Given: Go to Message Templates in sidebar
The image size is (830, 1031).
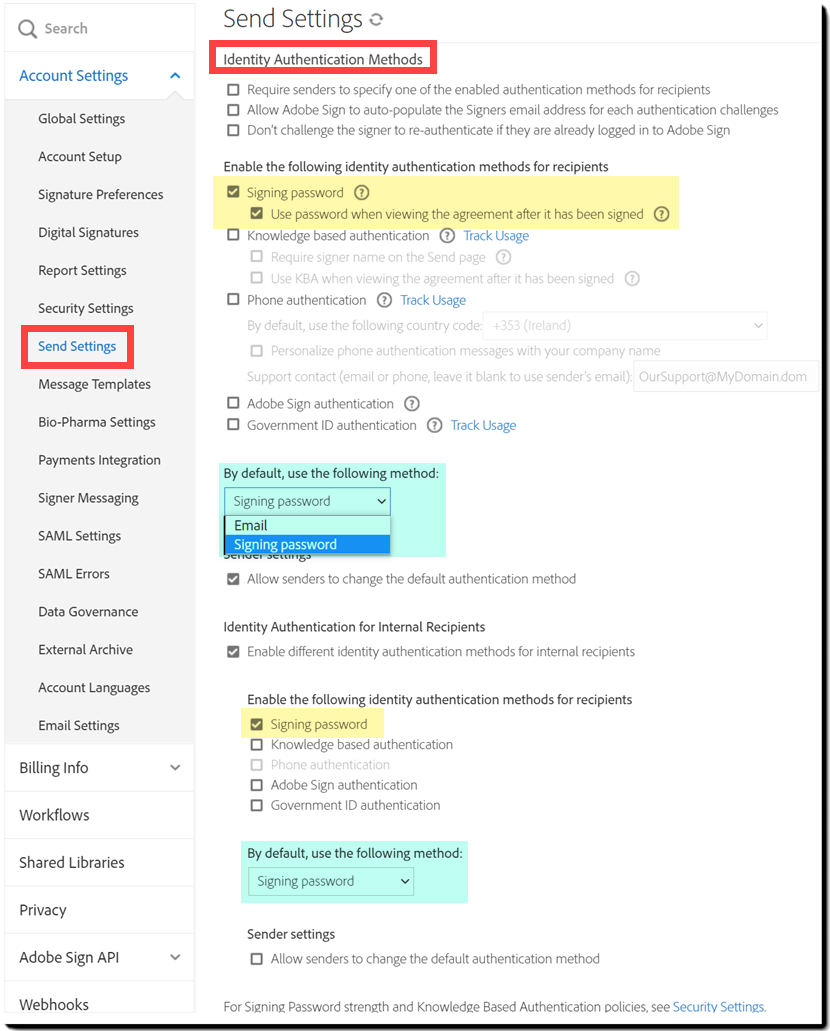Looking at the screenshot, I should point(94,384).
